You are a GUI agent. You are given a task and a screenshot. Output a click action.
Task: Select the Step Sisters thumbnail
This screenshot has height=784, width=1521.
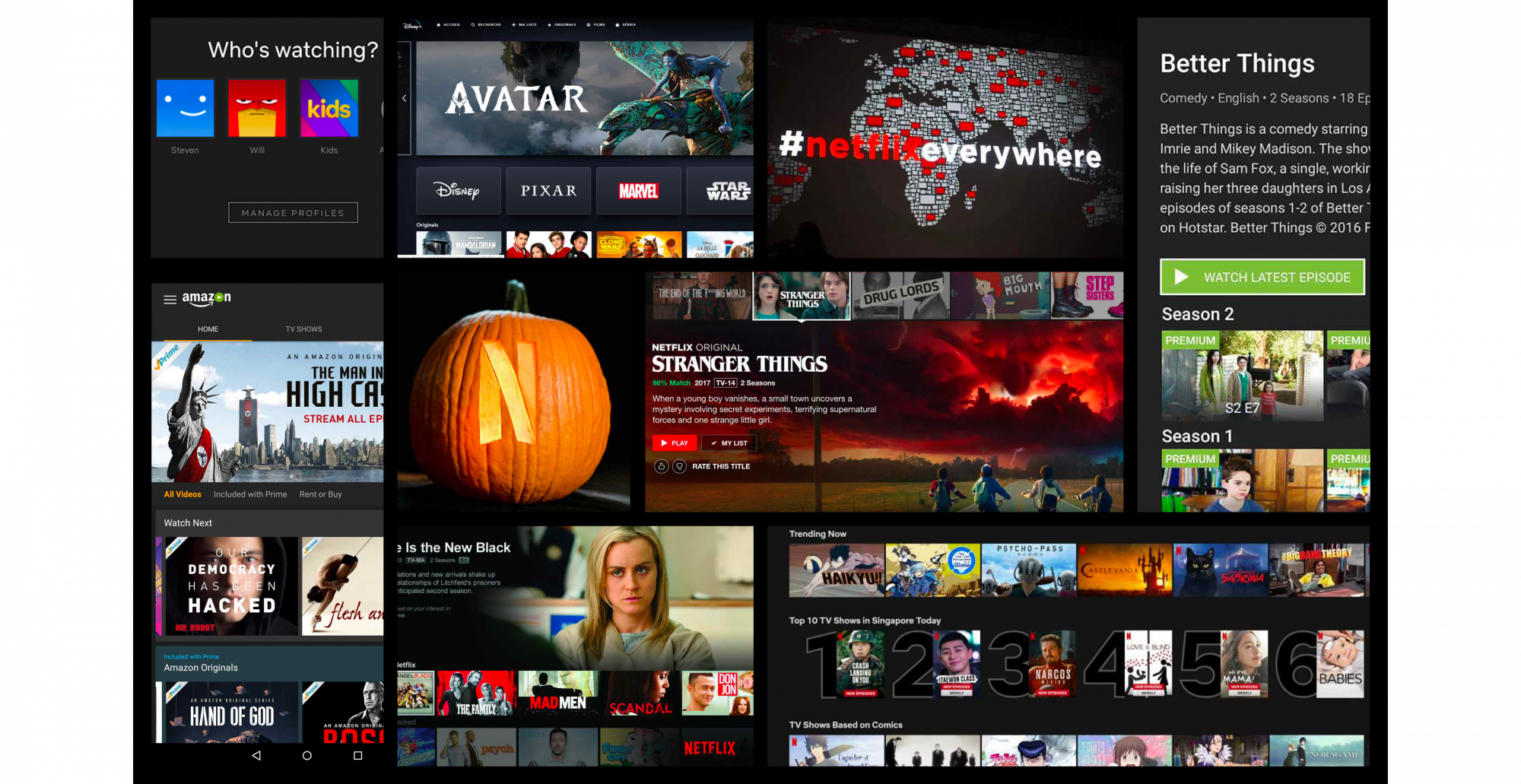(1087, 295)
